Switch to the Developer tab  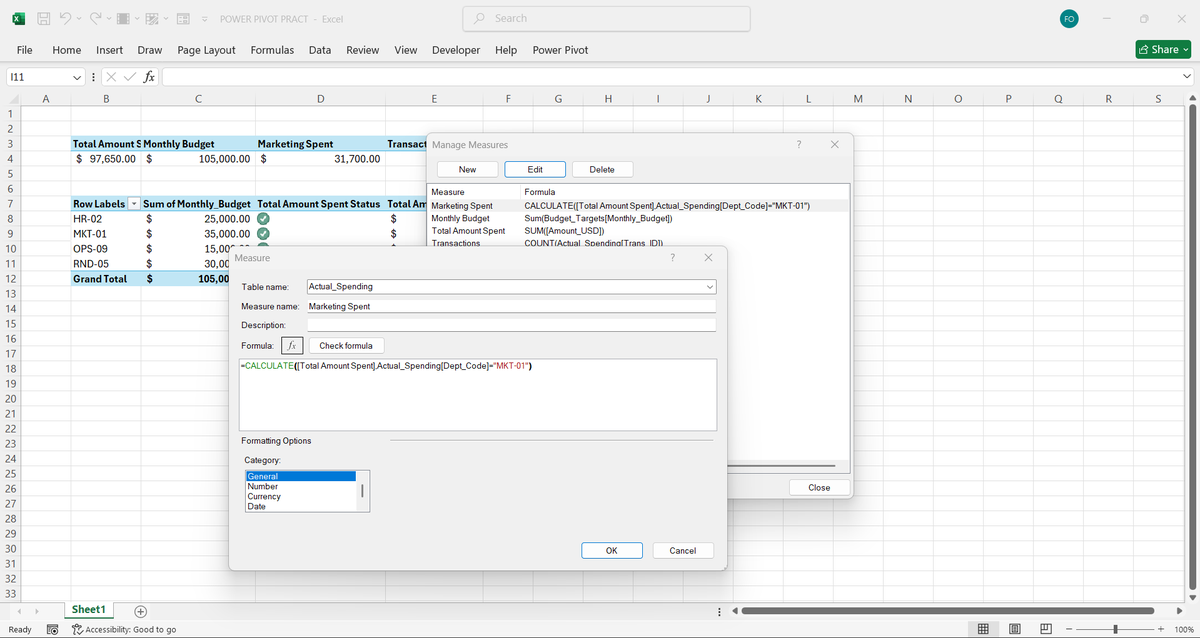[456, 50]
